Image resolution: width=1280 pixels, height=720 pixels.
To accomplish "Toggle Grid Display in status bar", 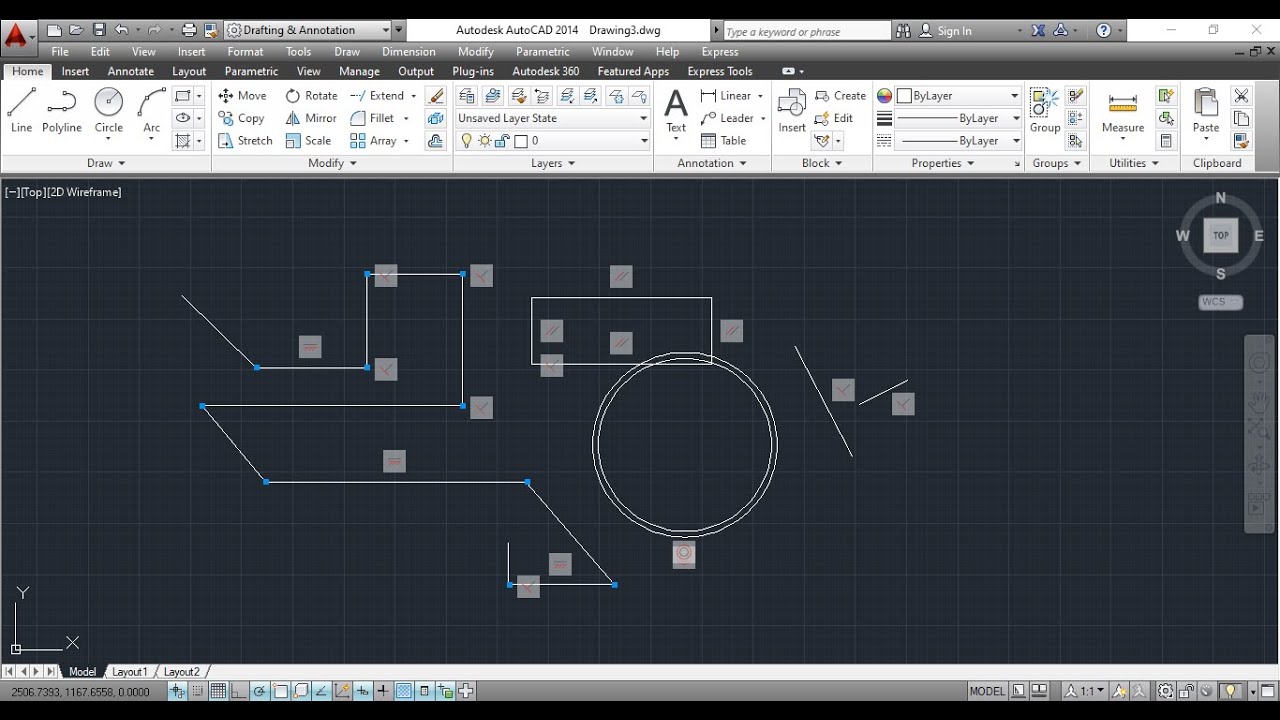I will [x=218, y=691].
